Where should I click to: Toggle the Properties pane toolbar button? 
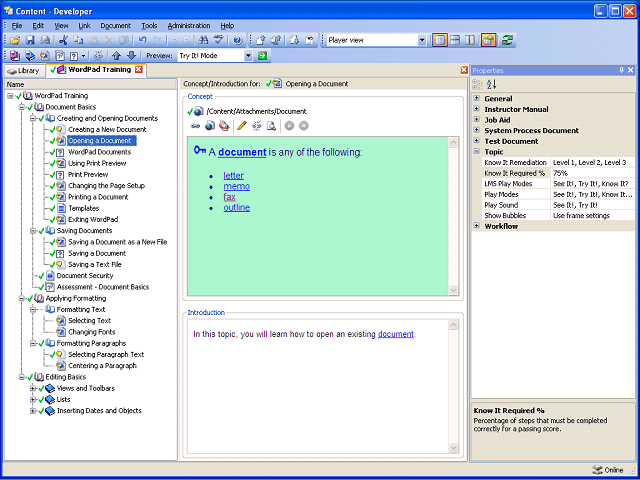[x=489, y=40]
